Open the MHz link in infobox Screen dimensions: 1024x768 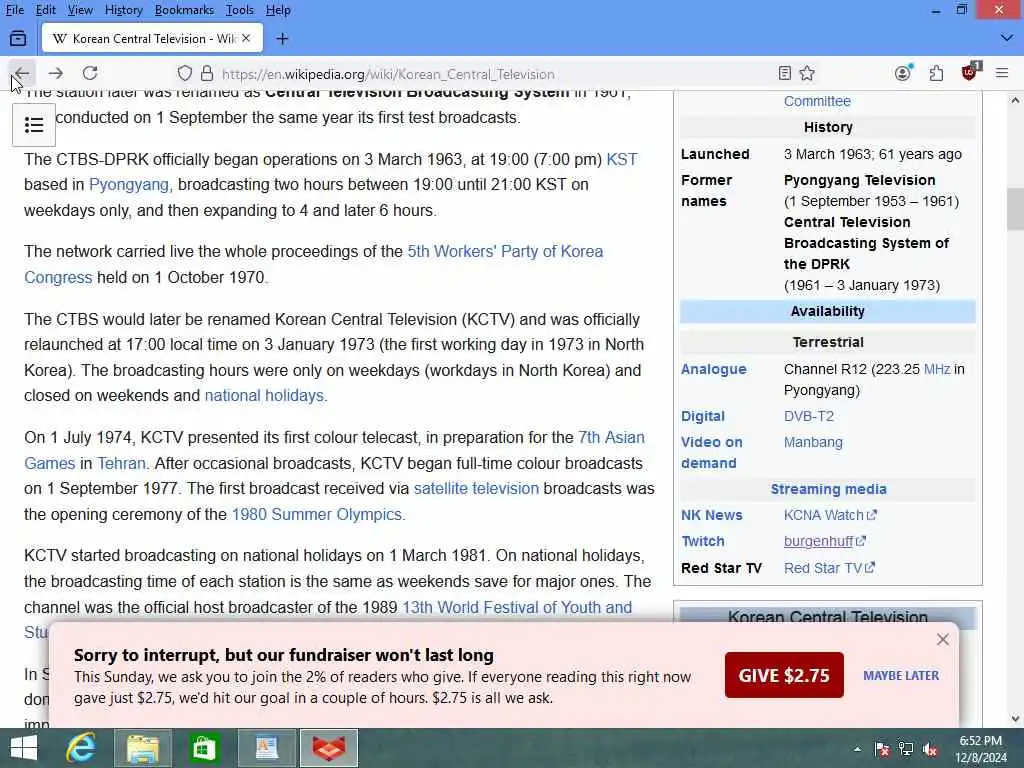pos(936,369)
